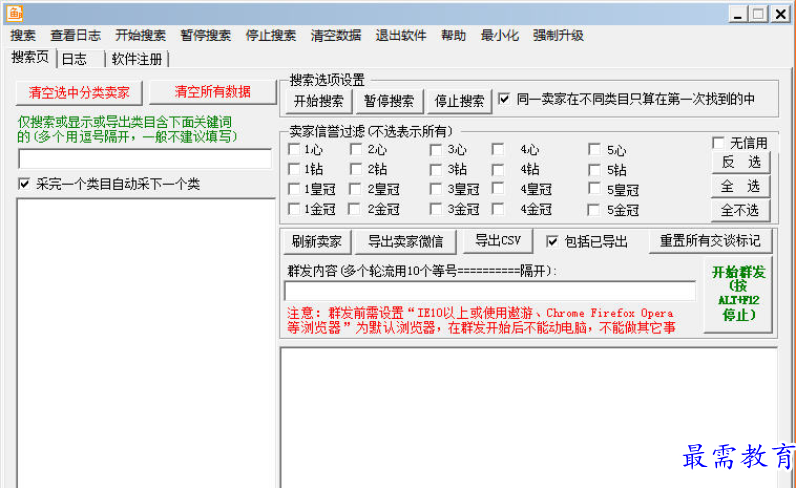804x488 pixels.
Task: Check the 2钻 reputation filter
Action: (356, 169)
